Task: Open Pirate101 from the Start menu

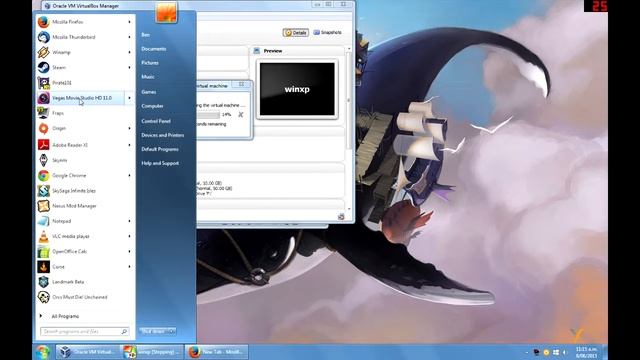Action: point(84,83)
